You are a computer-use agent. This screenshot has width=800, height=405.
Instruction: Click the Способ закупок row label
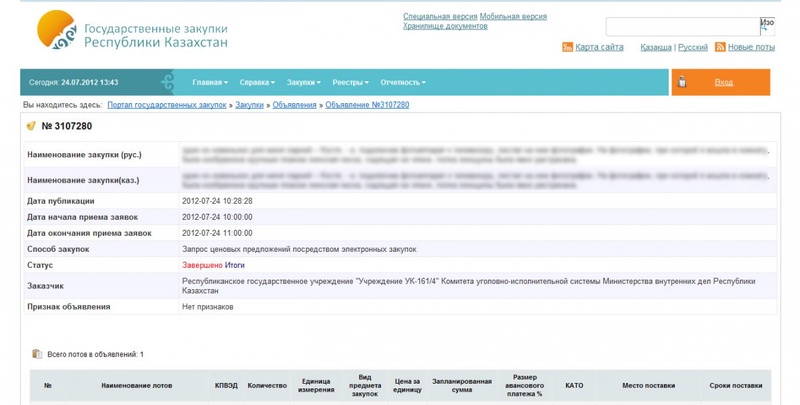coord(58,249)
